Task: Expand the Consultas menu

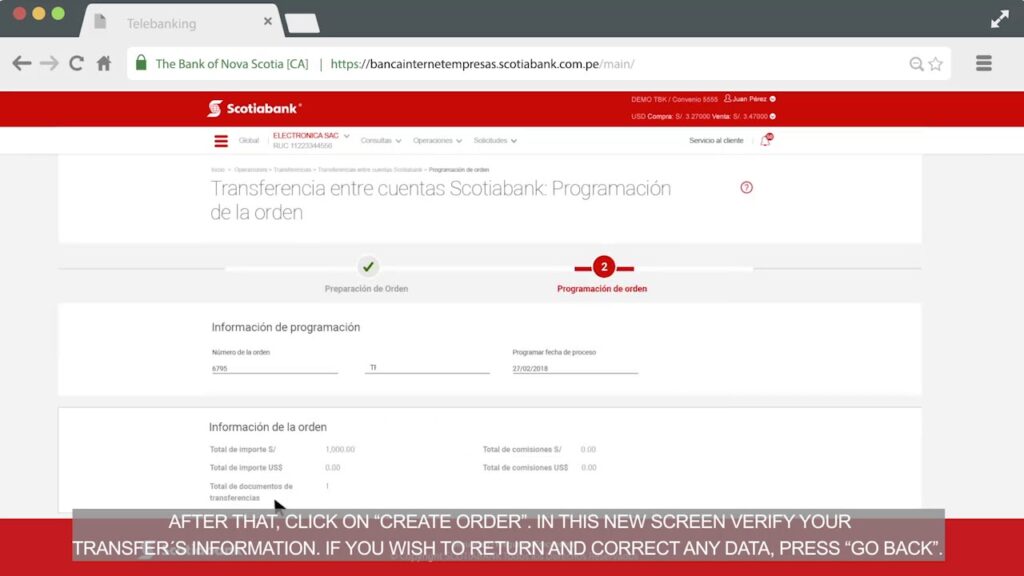Action: 381,141
